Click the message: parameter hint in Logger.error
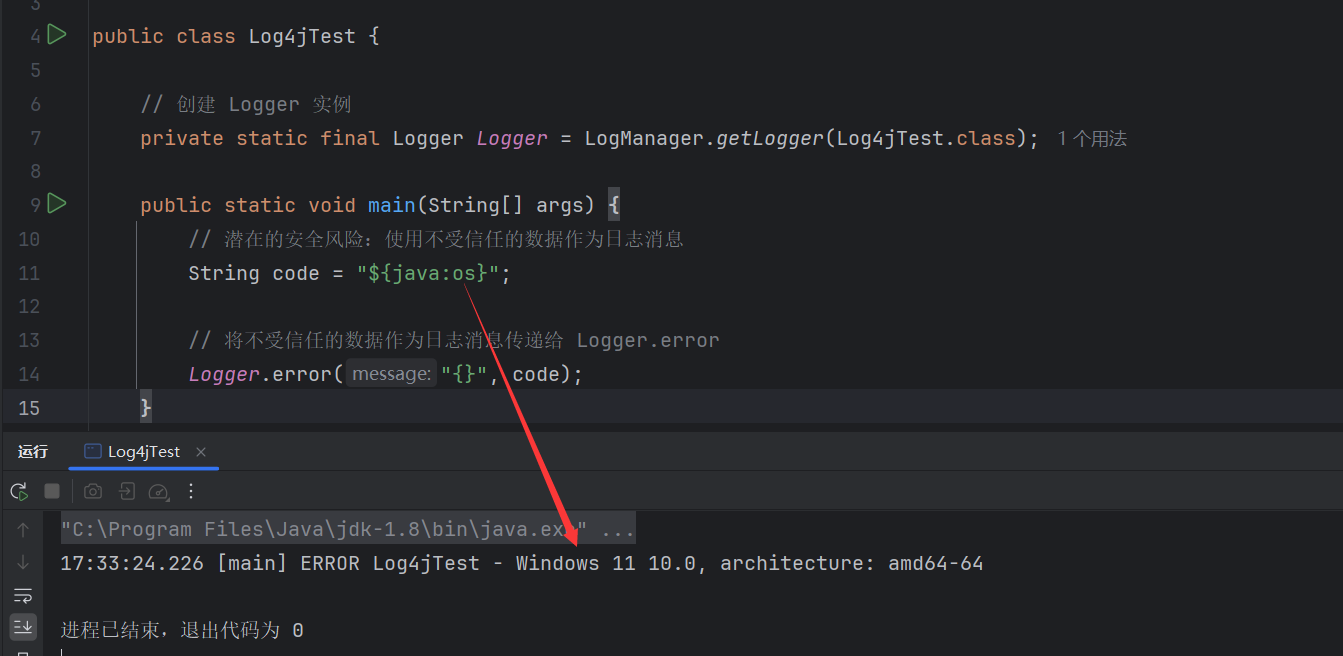The height and width of the screenshot is (656, 1343). pos(391,374)
